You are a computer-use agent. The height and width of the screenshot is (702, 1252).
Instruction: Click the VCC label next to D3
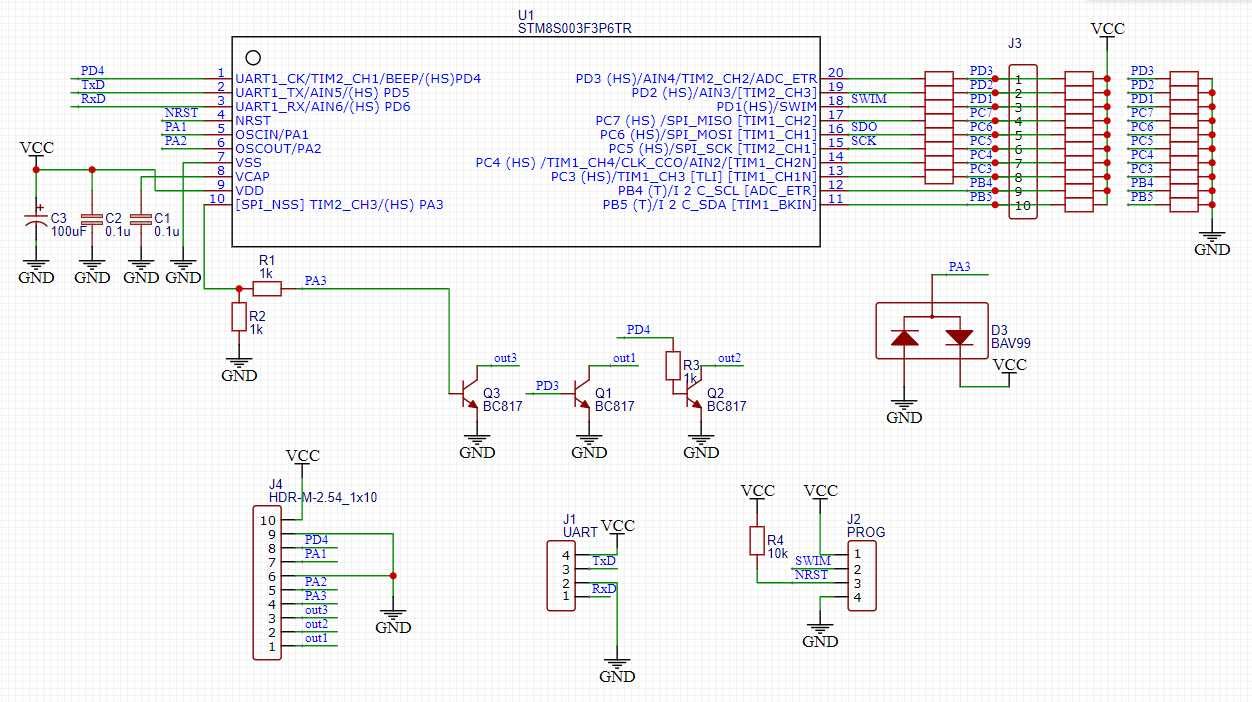pyautogui.click(x=1009, y=365)
